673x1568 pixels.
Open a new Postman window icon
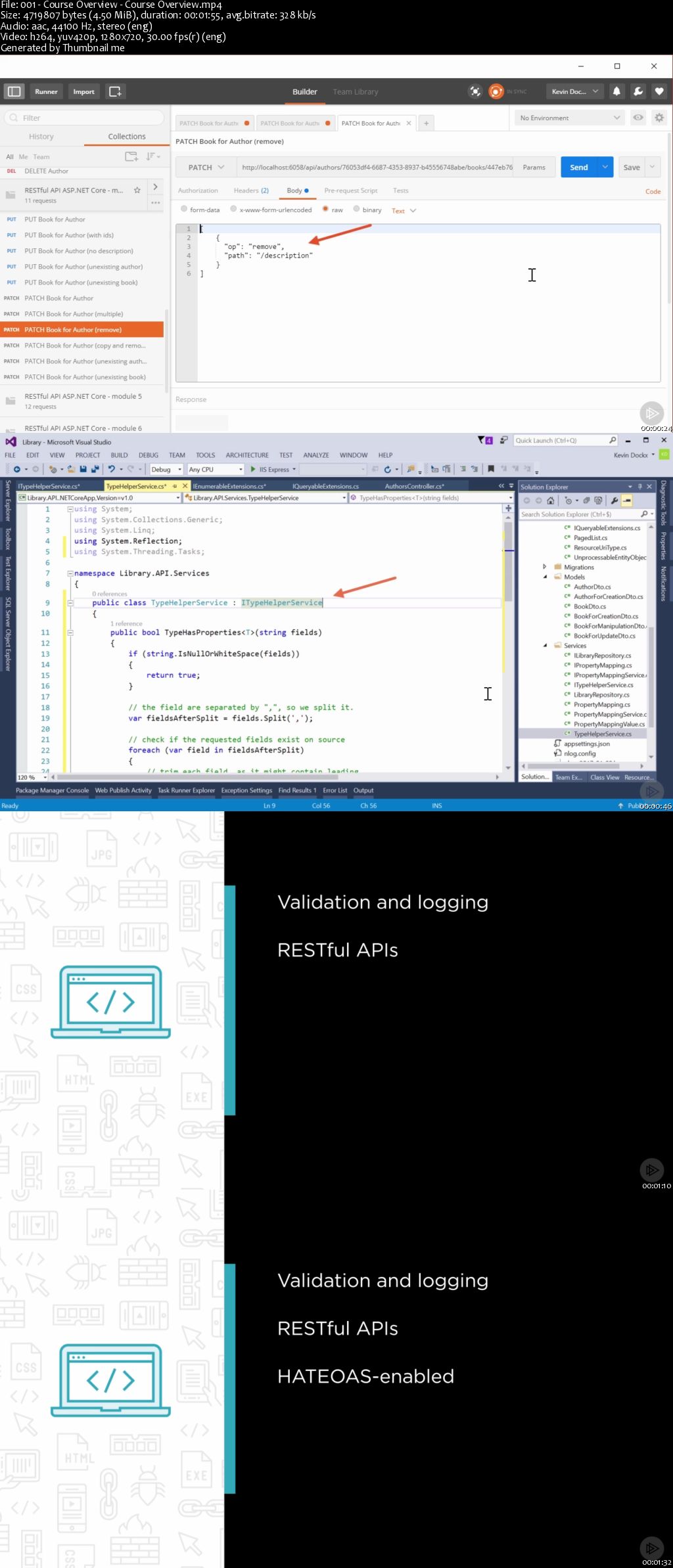point(115,91)
